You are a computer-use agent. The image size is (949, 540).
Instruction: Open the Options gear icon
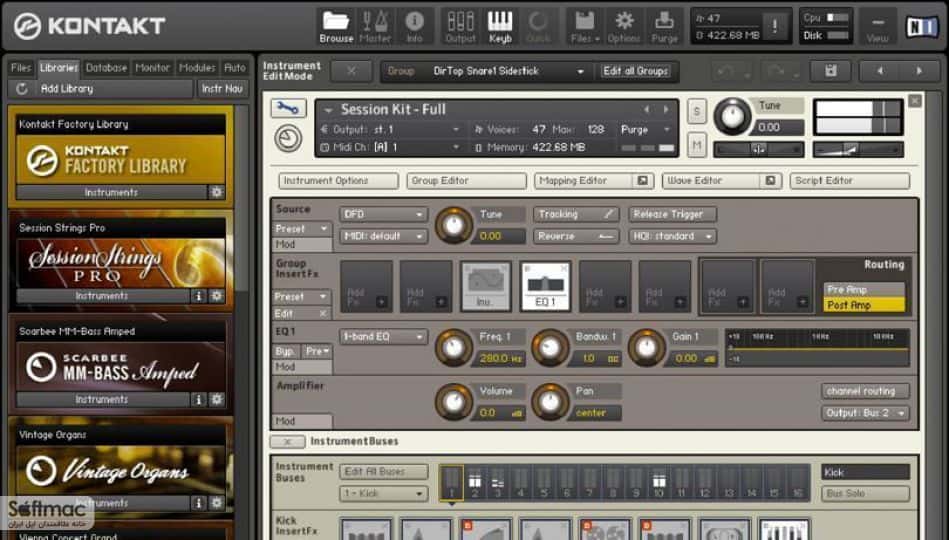pos(624,27)
